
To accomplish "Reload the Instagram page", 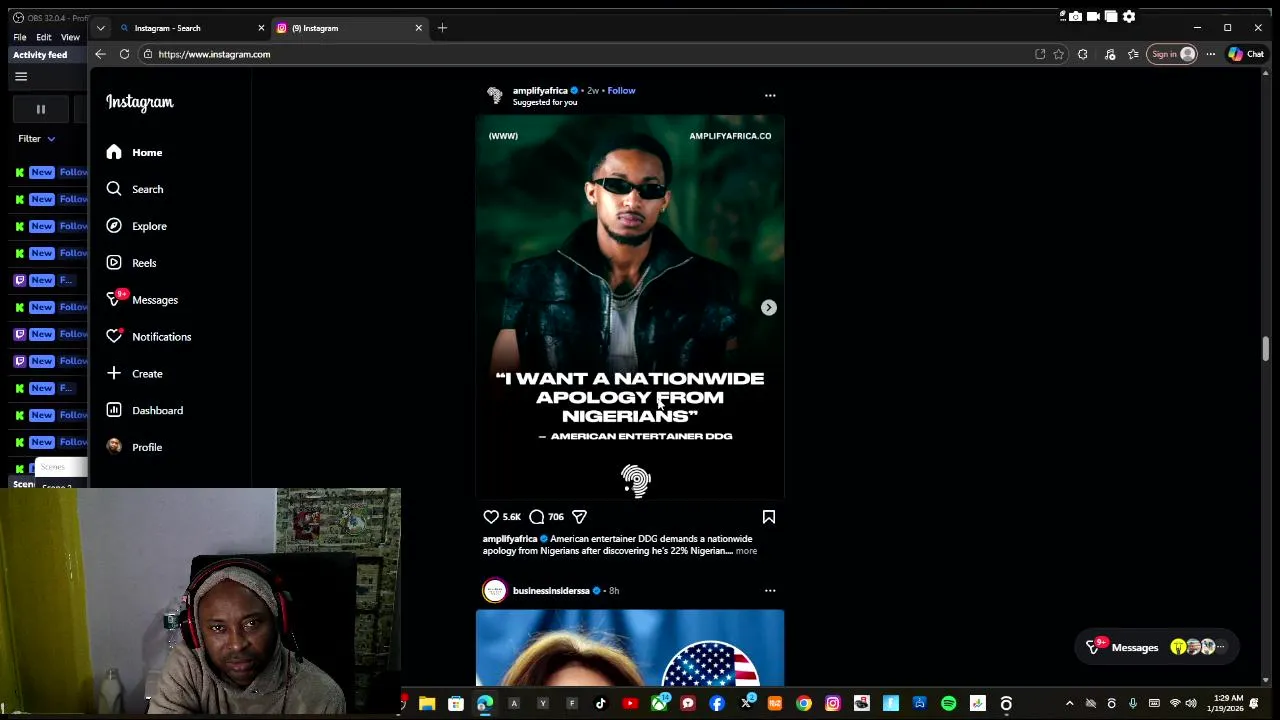I will pyautogui.click(x=124, y=54).
